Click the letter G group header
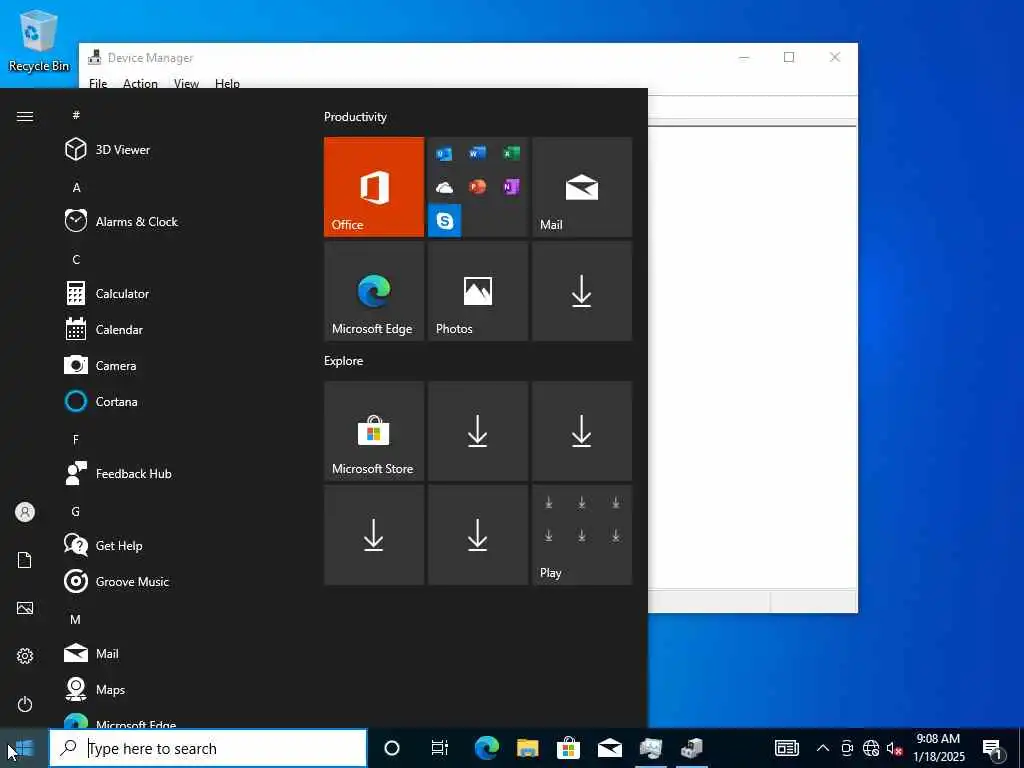This screenshot has height=768, width=1024. coord(76,511)
